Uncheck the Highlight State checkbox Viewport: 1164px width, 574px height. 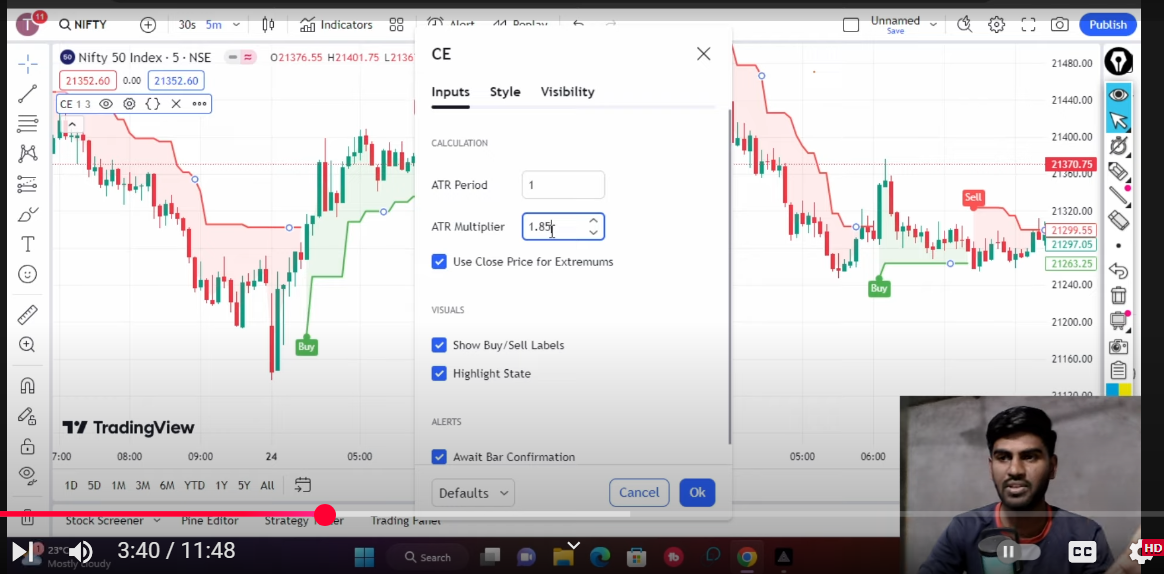click(x=439, y=374)
